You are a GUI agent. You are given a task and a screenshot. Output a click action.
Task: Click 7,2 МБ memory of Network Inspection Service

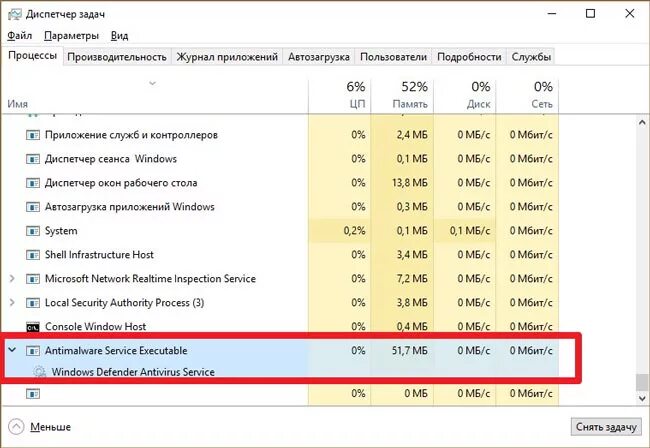pyautogui.click(x=412, y=279)
